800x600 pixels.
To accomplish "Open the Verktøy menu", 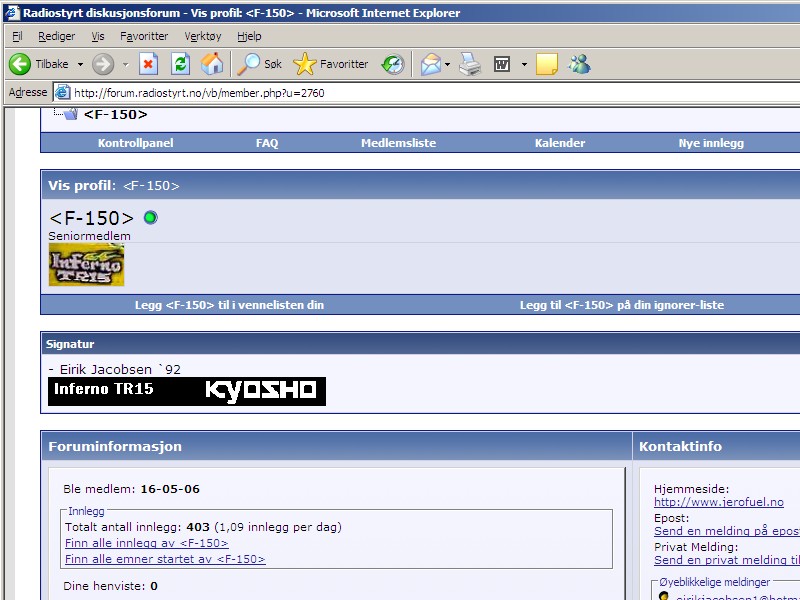I will pyautogui.click(x=203, y=36).
